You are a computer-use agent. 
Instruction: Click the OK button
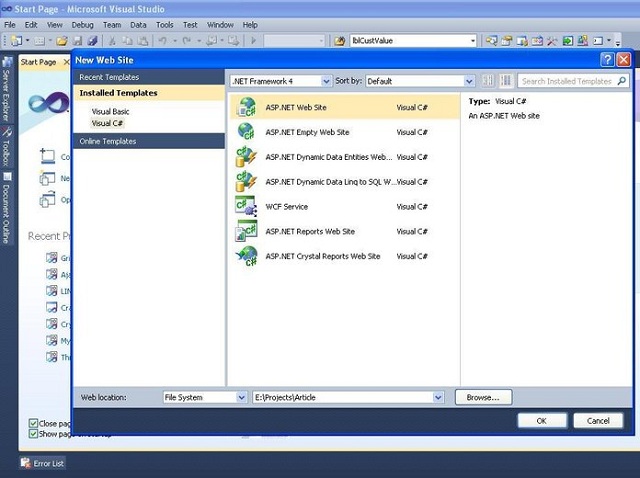point(542,420)
